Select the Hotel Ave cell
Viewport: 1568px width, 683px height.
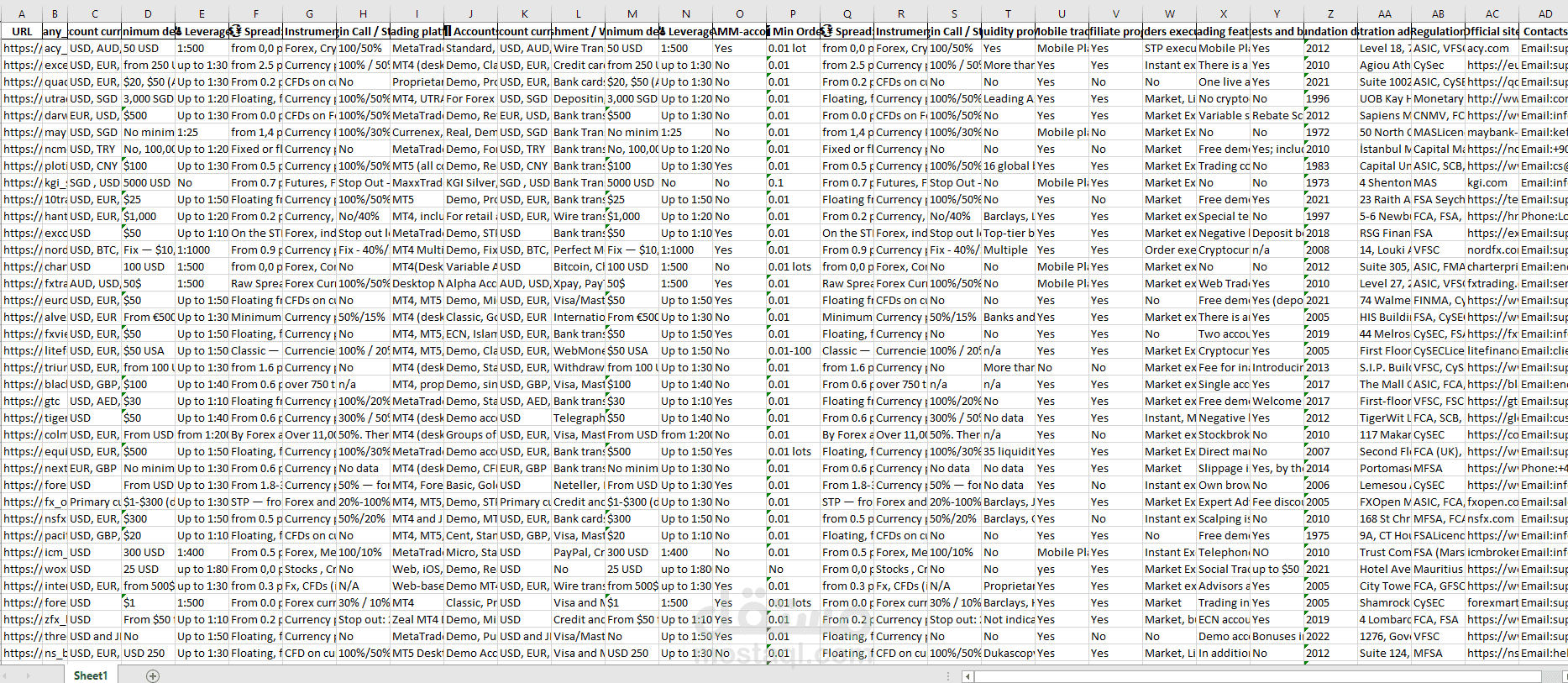pos(1384,569)
